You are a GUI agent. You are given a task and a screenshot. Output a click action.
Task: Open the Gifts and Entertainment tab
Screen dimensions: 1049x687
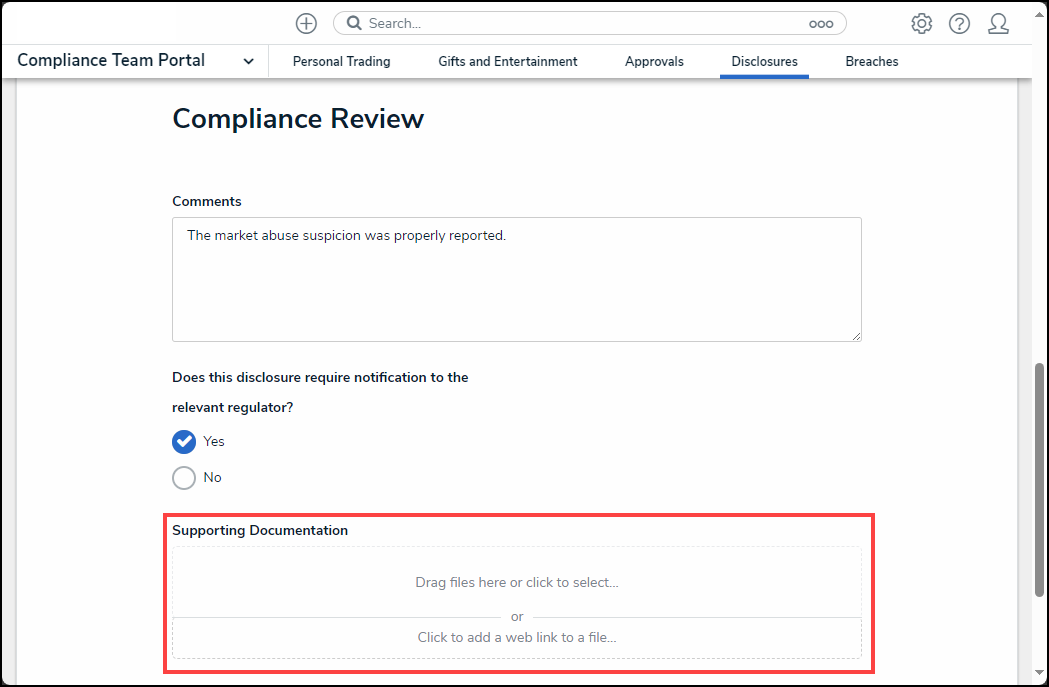(x=507, y=62)
